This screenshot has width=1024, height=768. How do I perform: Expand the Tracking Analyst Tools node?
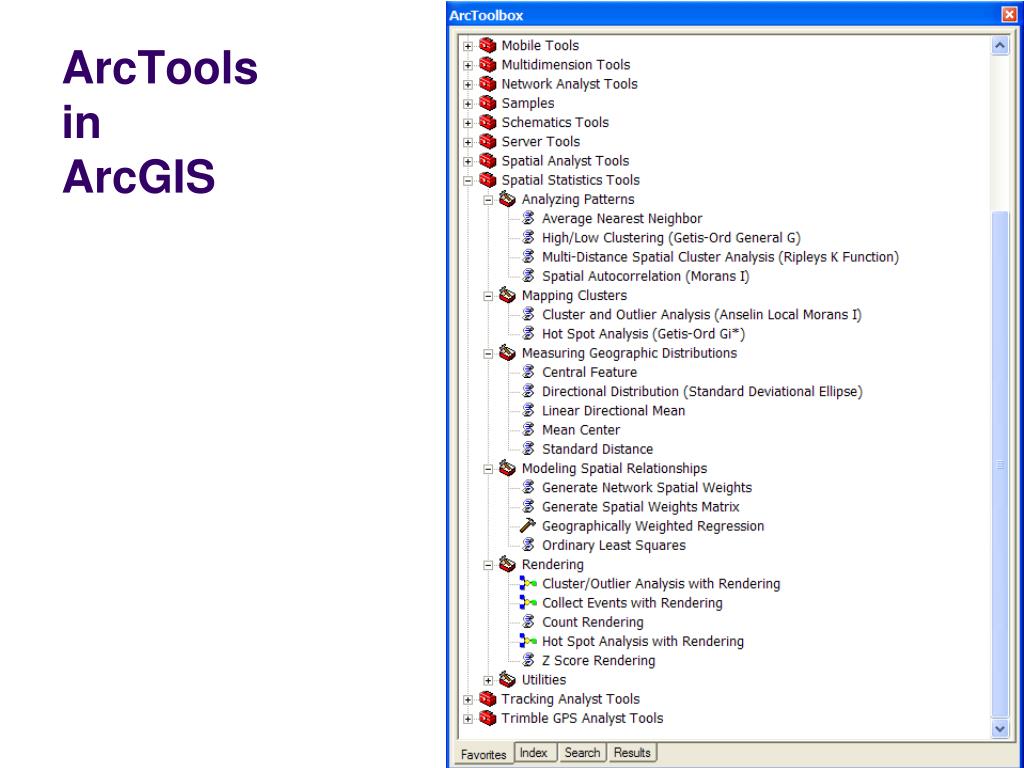pos(468,699)
